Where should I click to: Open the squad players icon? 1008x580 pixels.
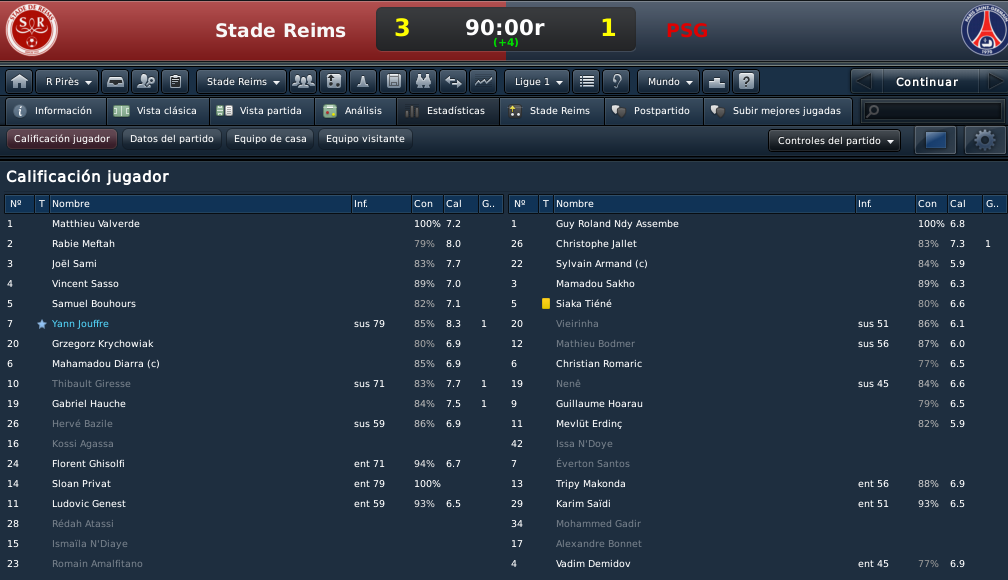[303, 82]
